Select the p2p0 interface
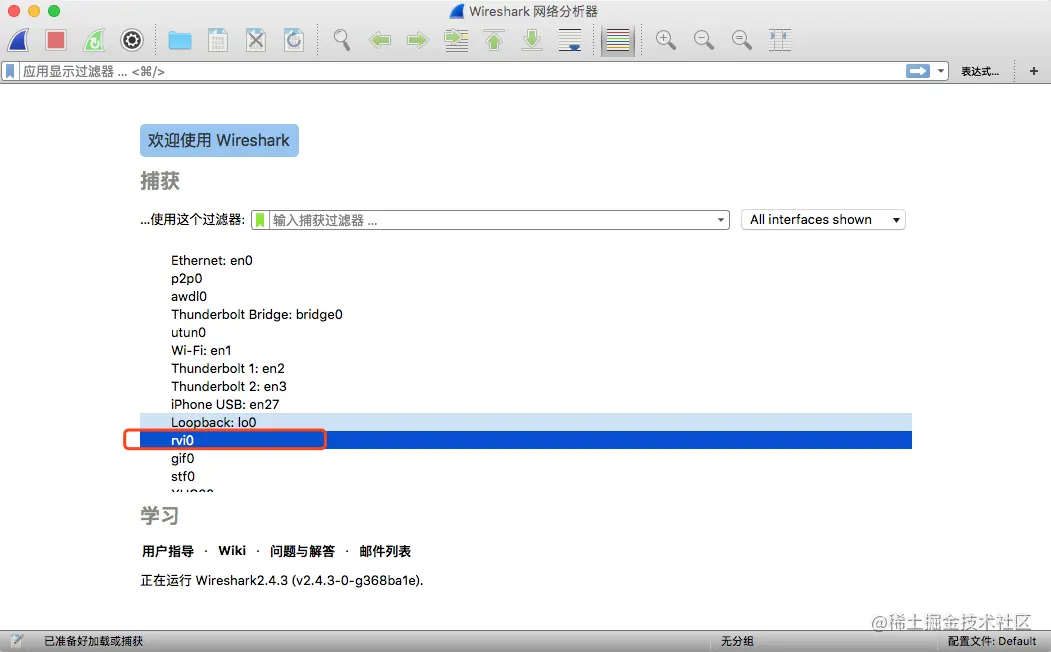Viewport: 1051px width, 652px height. [x=186, y=278]
